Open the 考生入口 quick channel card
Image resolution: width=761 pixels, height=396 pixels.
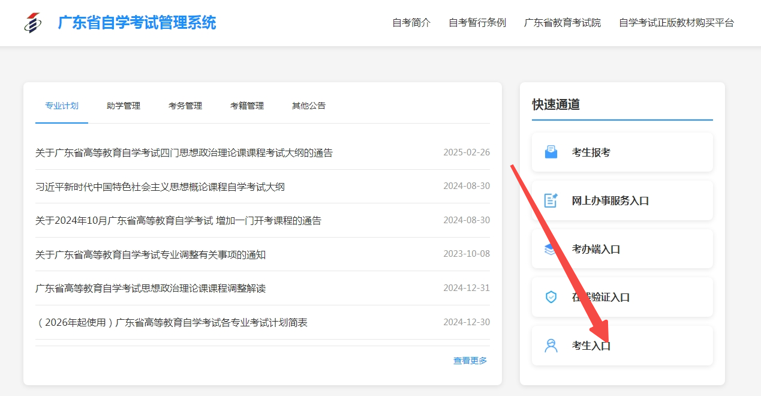[622, 346]
